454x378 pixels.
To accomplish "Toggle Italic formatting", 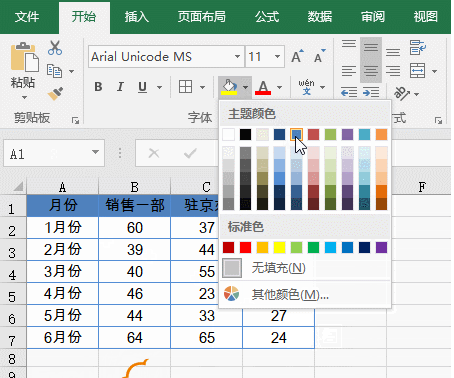I will 120,87.
